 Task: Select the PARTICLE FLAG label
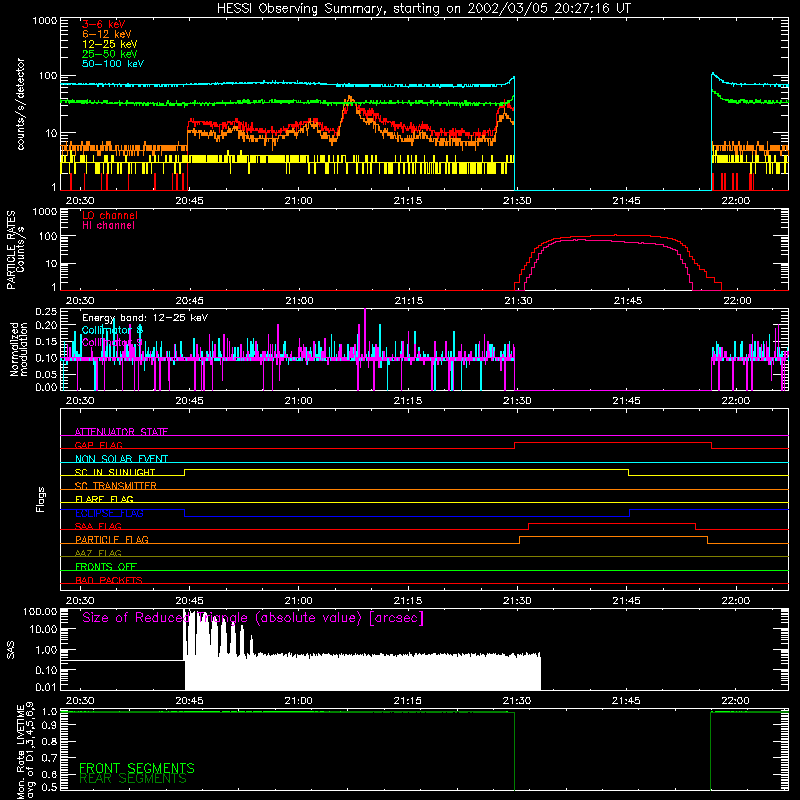[112, 539]
